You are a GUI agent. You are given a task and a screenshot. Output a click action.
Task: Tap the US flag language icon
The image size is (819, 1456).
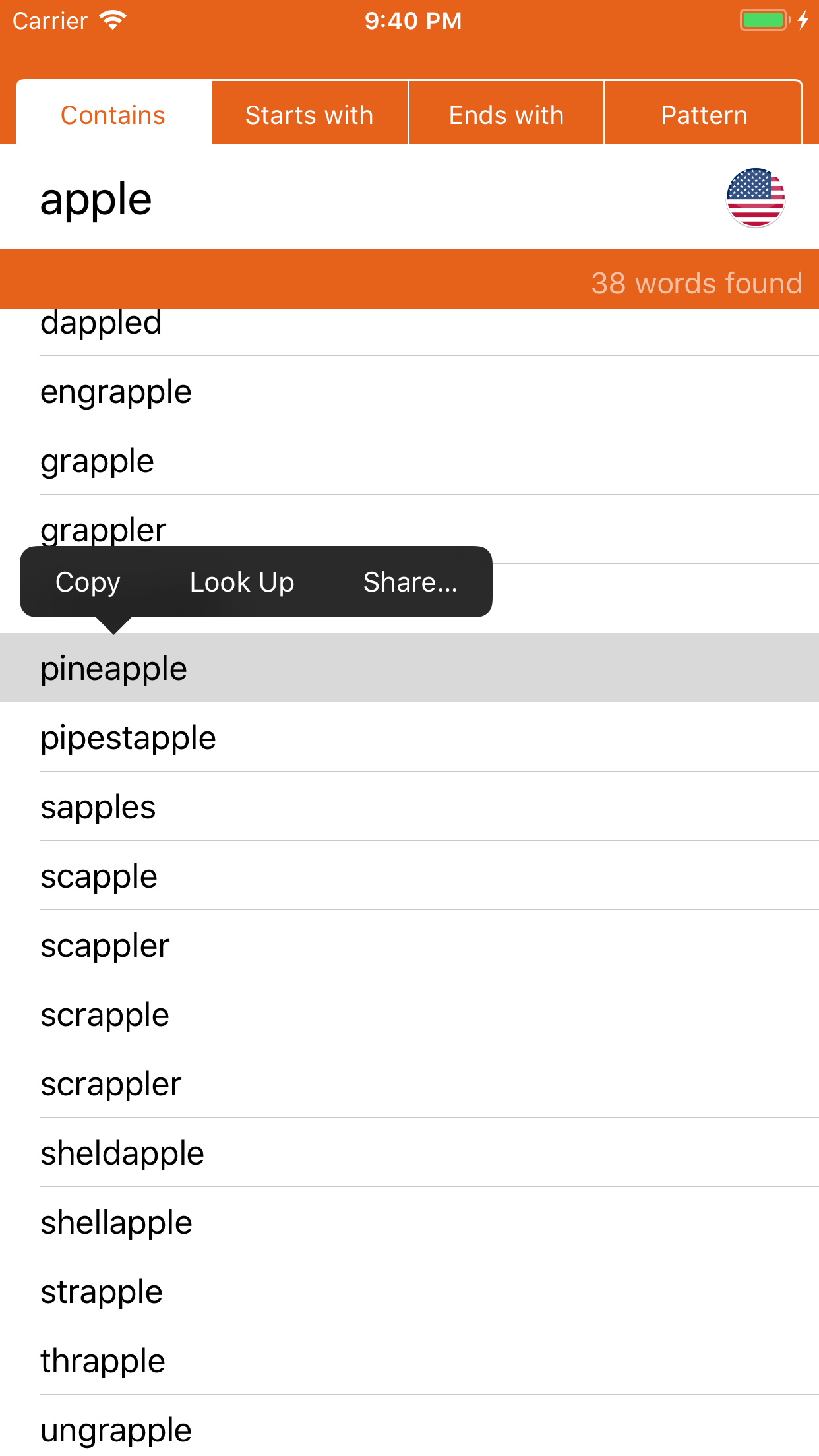click(x=755, y=198)
